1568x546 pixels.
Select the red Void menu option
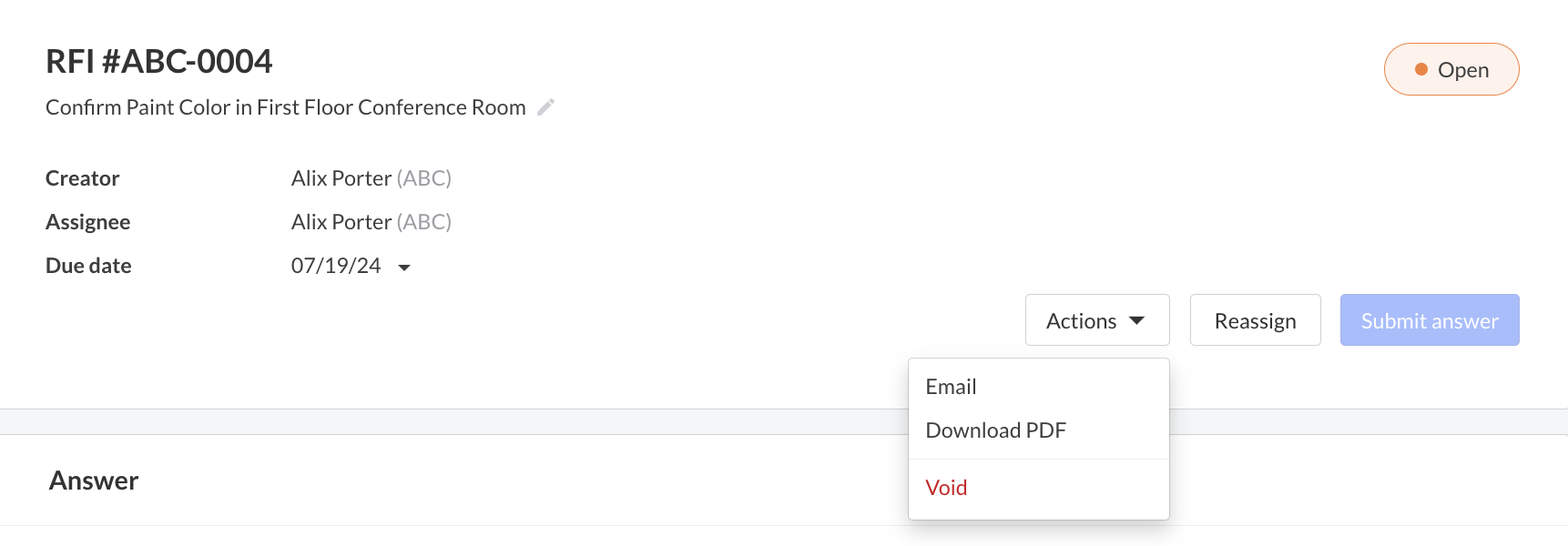(946, 488)
